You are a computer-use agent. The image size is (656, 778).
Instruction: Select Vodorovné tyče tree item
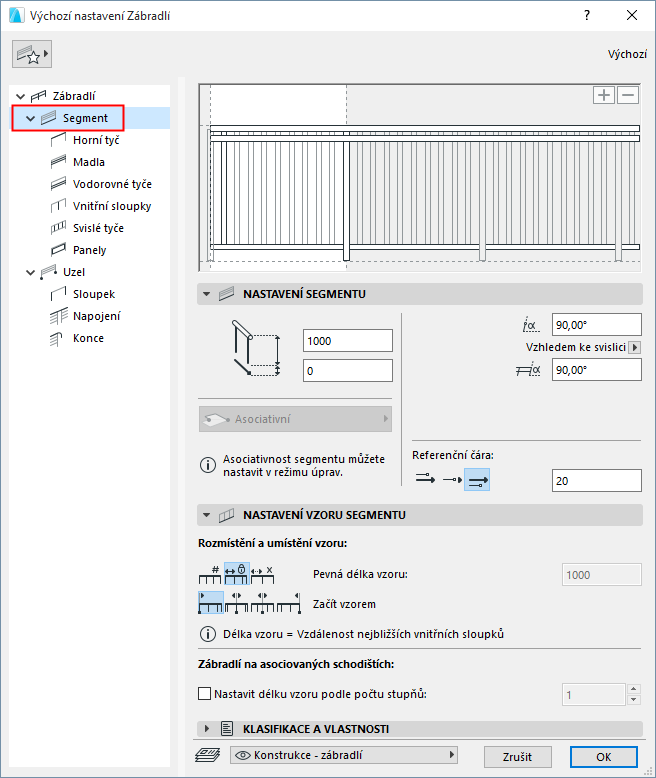click(112, 184)
